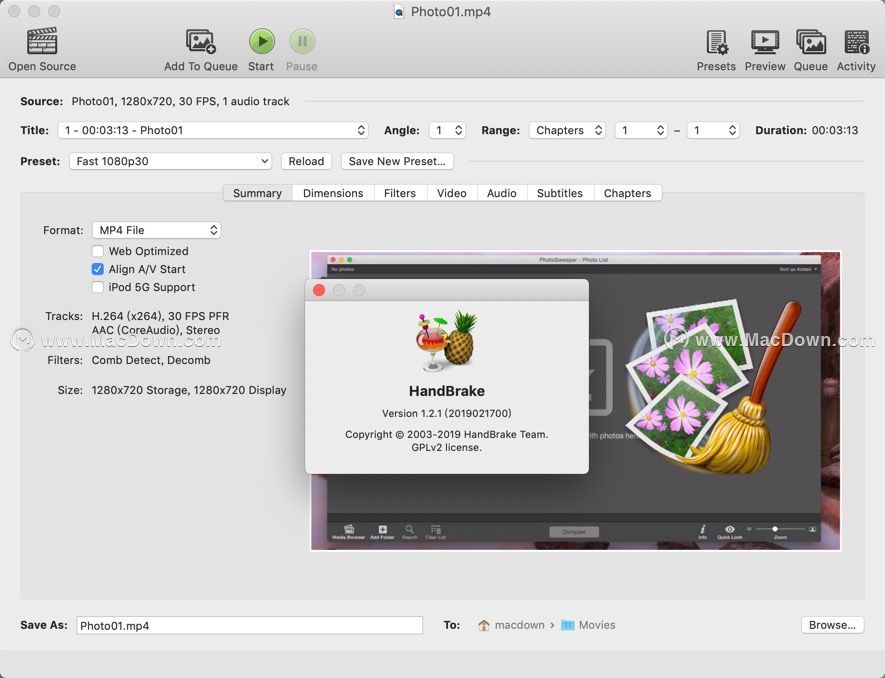Screen dimensions: 885x678
Task: Enable iPod 5G Support
Action: (x=98, y=287)
